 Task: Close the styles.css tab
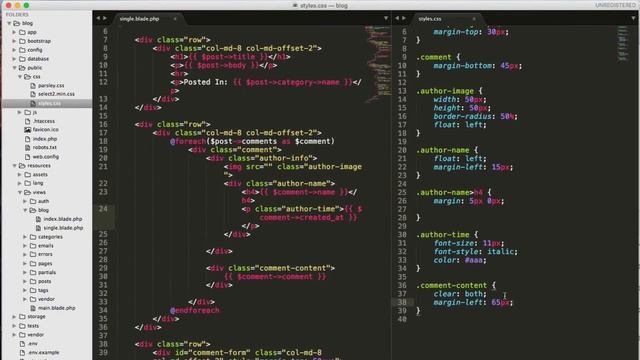pyautogui.click(x=474, y=19)
